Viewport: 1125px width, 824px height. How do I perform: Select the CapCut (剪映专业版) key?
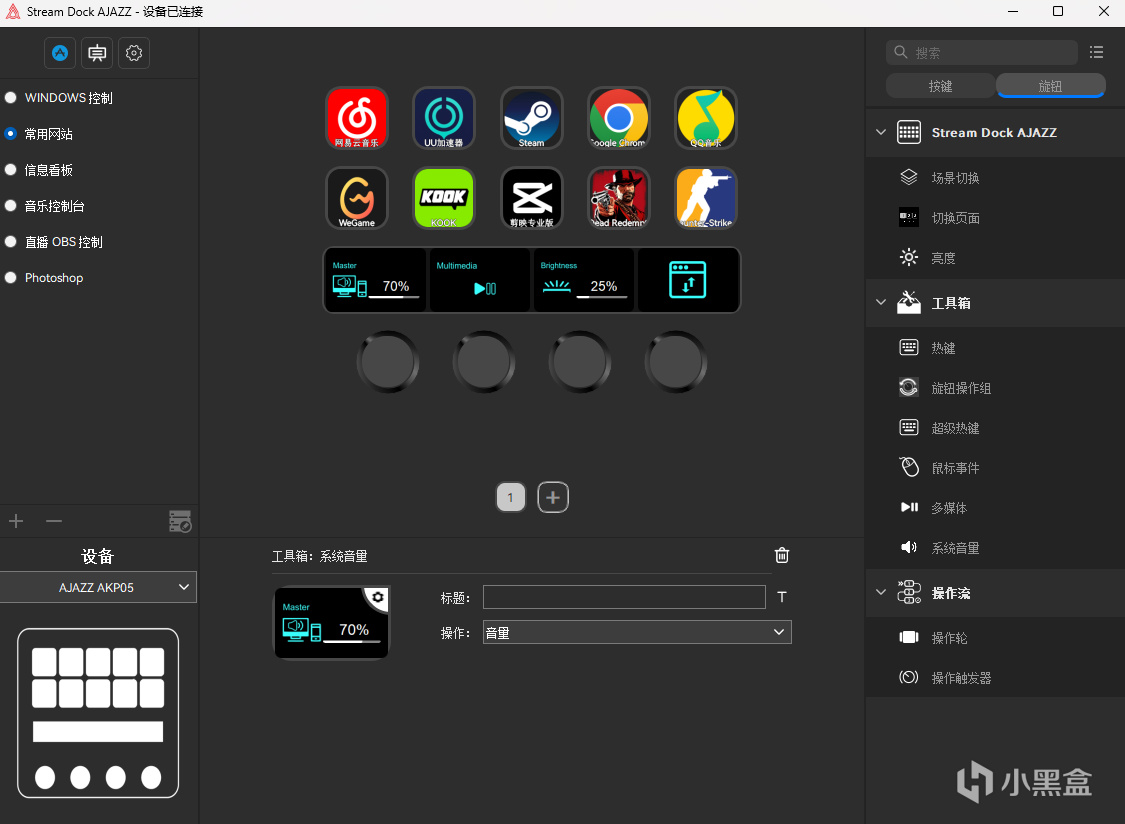pos(532,198)
